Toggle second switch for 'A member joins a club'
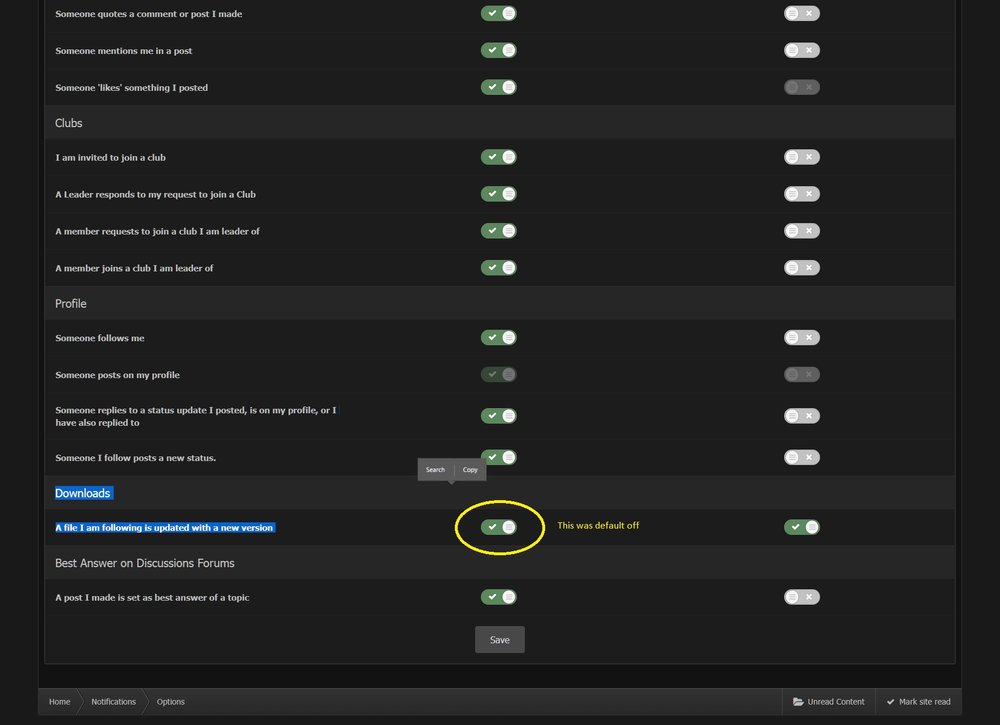 coord(802,268)
